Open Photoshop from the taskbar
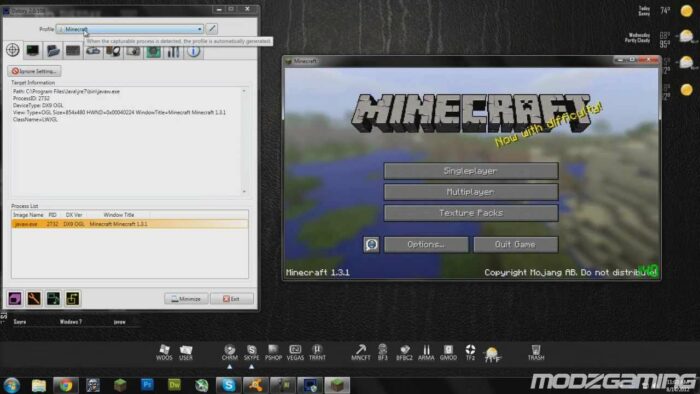This screenshot has width=700, height=394. pos(147,385)
